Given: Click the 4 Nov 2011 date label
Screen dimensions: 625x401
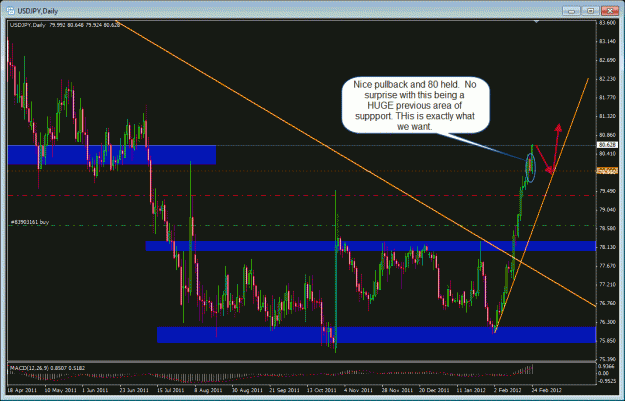Looking at the screenshot, I should point(358,390).
